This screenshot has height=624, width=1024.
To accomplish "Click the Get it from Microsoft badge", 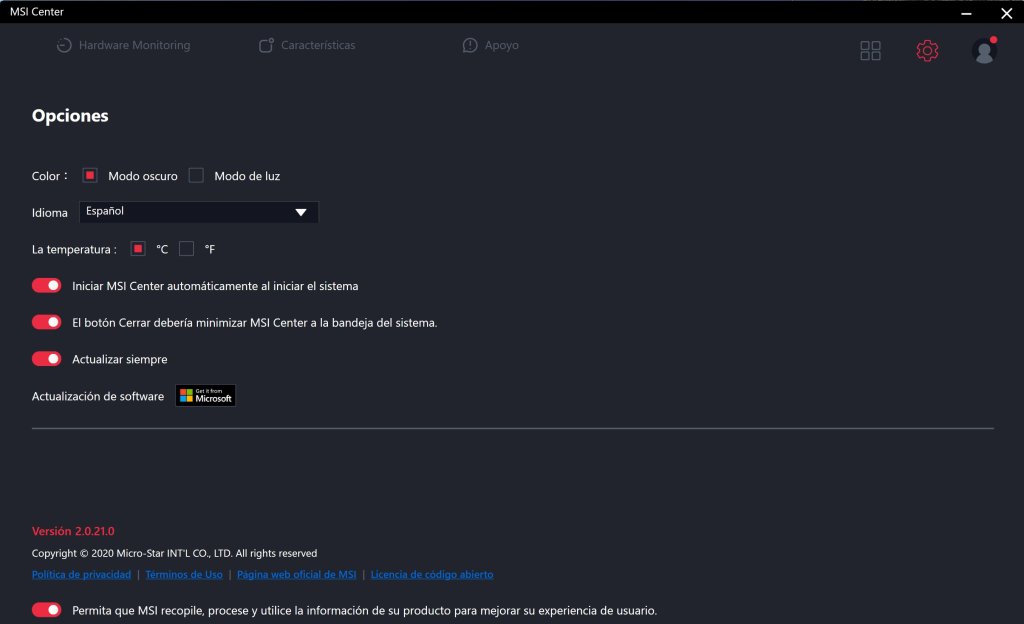I will [x=205, y=396].
